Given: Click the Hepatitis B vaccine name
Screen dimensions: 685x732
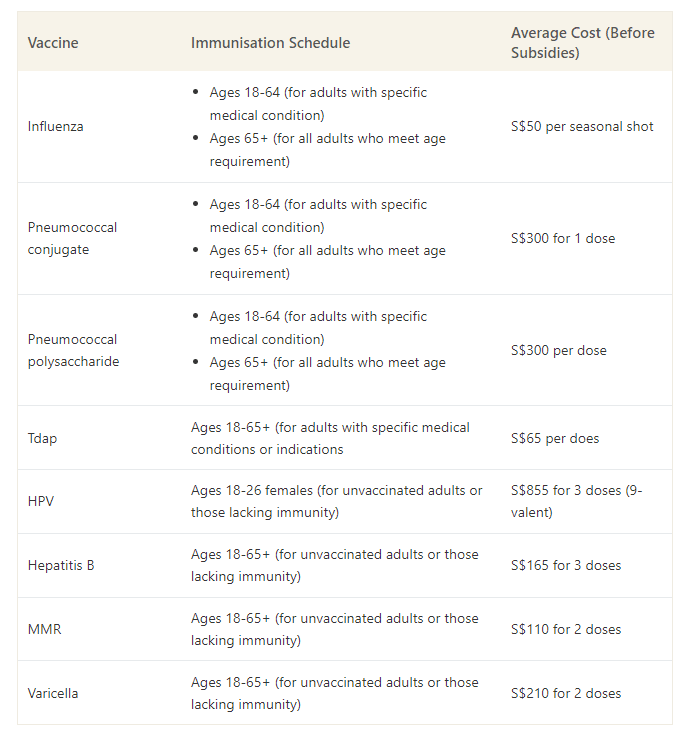Looking at the screenshot, I should pyautogui.click(x=61, y=566).
